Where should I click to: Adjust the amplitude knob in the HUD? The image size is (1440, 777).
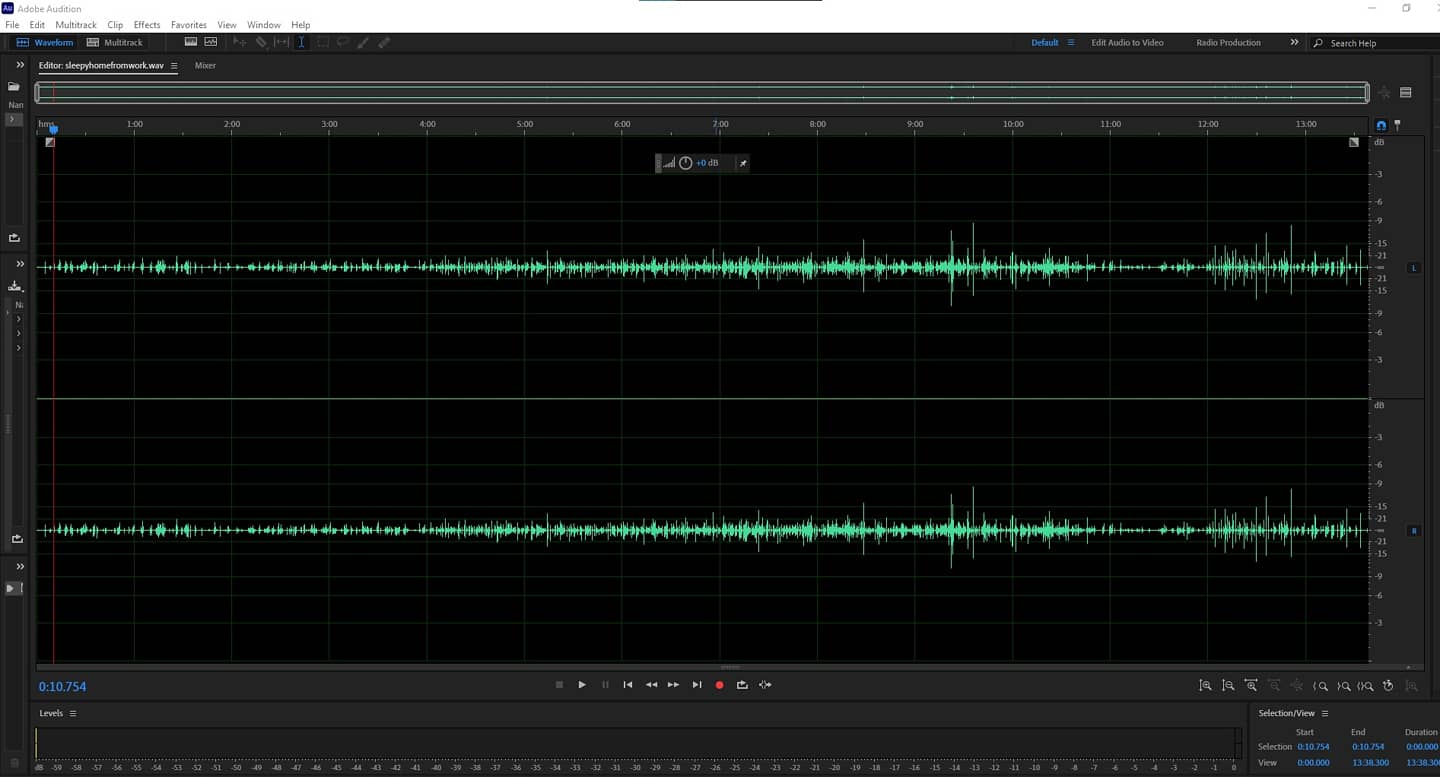(x=685, y=163)
